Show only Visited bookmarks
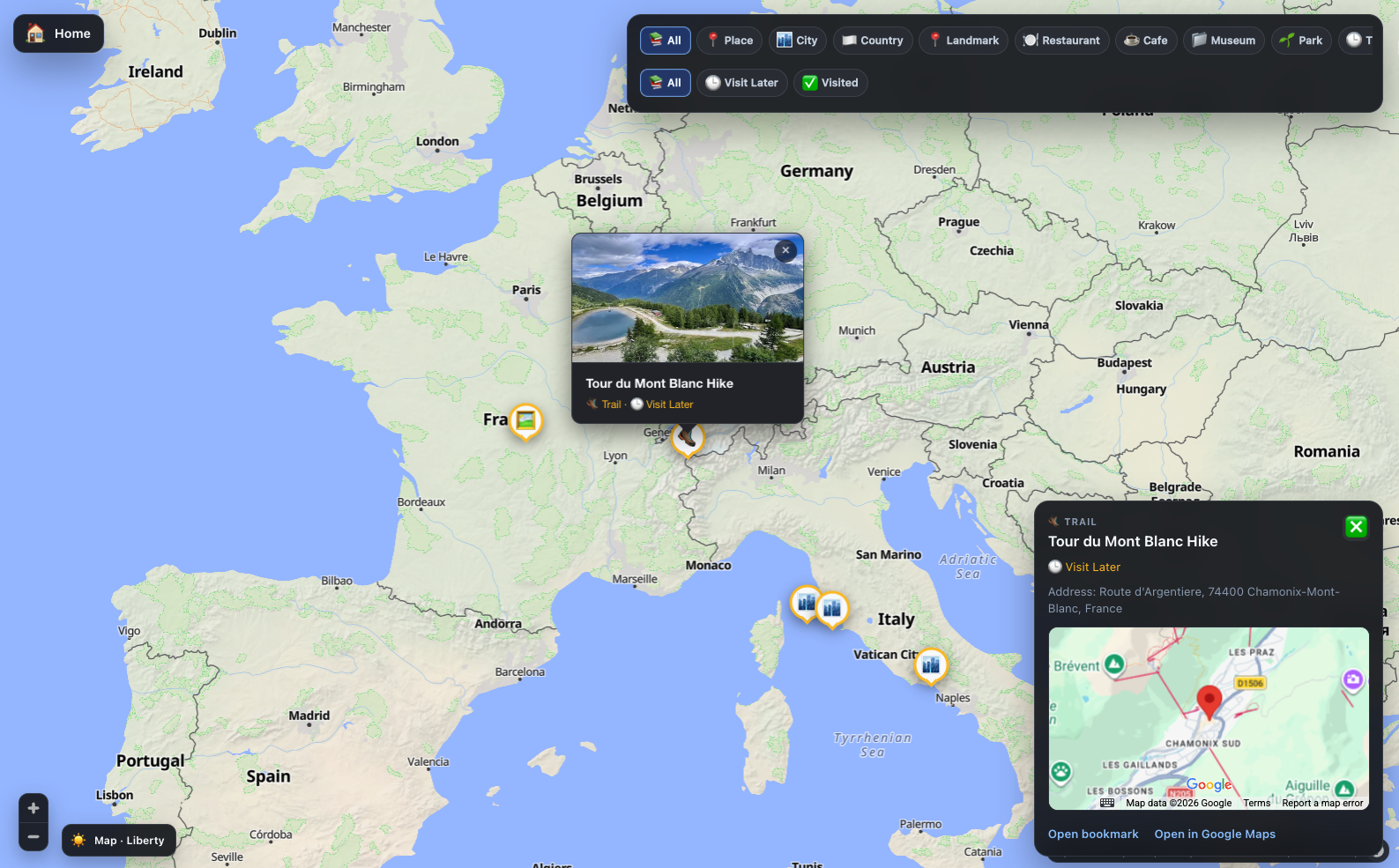Image resolution: width=1399 pixels, height=868 pixels. click(x=830, y=83)
